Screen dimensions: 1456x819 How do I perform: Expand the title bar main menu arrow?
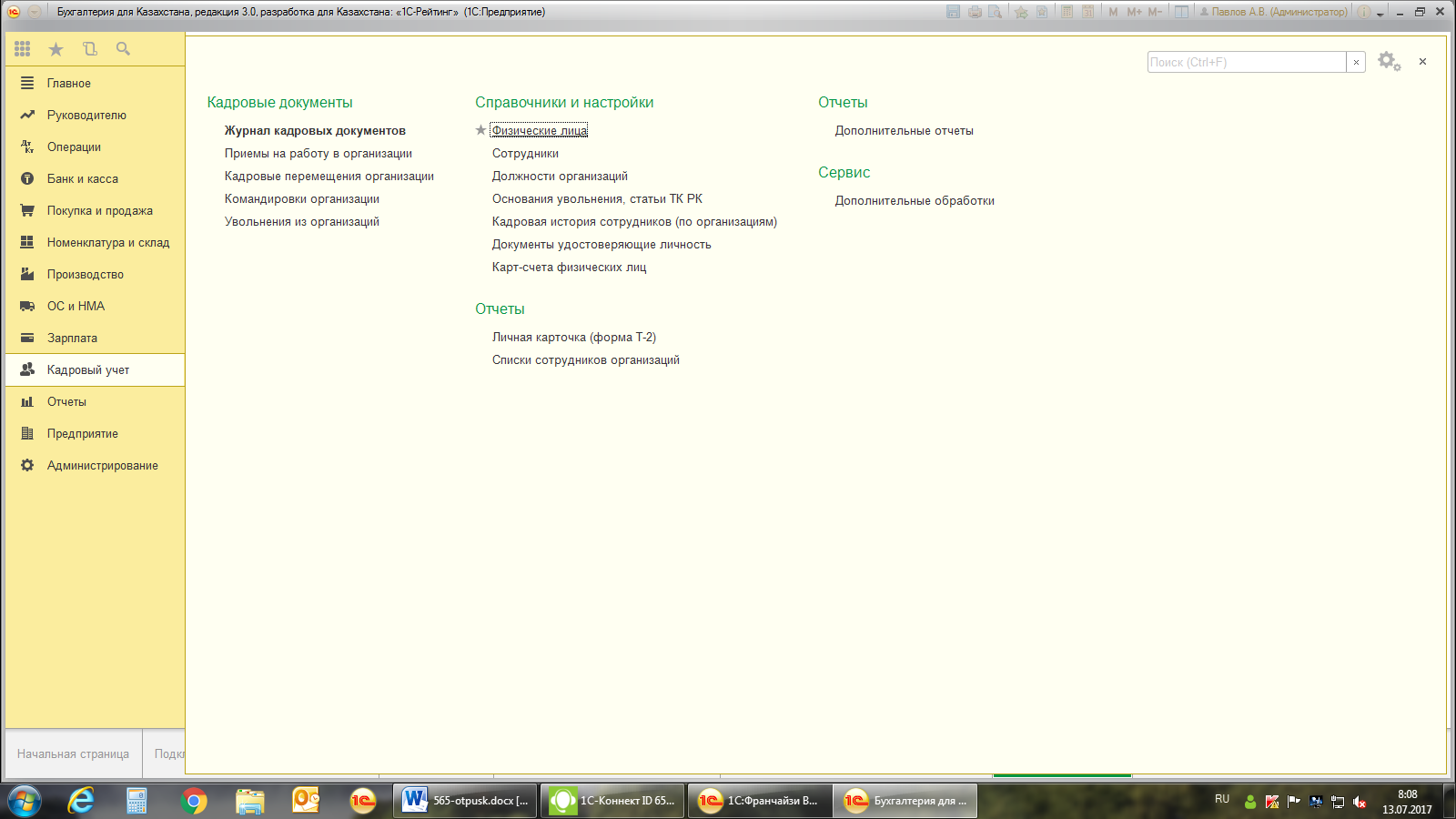pyautogui.click(x=35, y=12)
